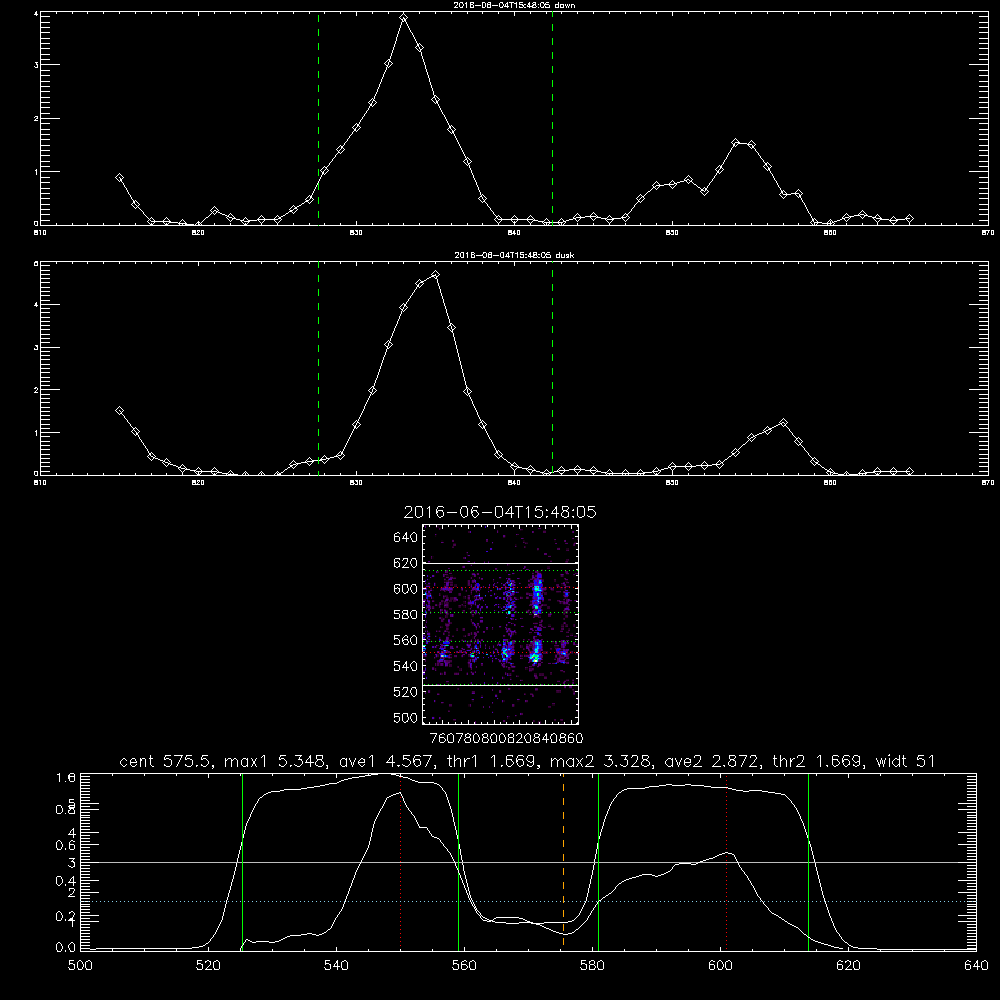Click the orange dashed center line in bottom plot
Image resolution: width=1000 pixels, height=1000 pixels.
pyautogui.click(x=563, y=861)
